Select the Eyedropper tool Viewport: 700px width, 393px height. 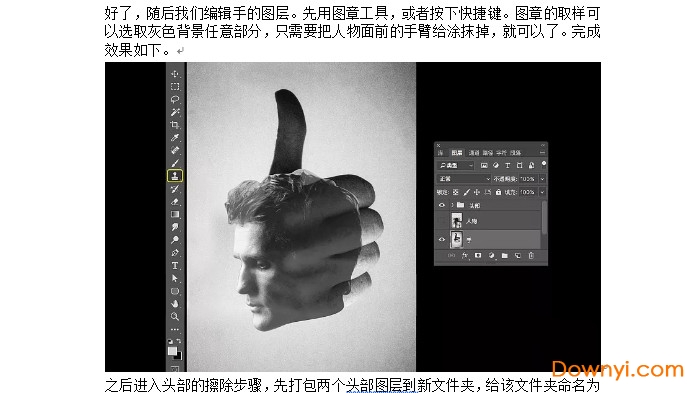pos(175,138)
